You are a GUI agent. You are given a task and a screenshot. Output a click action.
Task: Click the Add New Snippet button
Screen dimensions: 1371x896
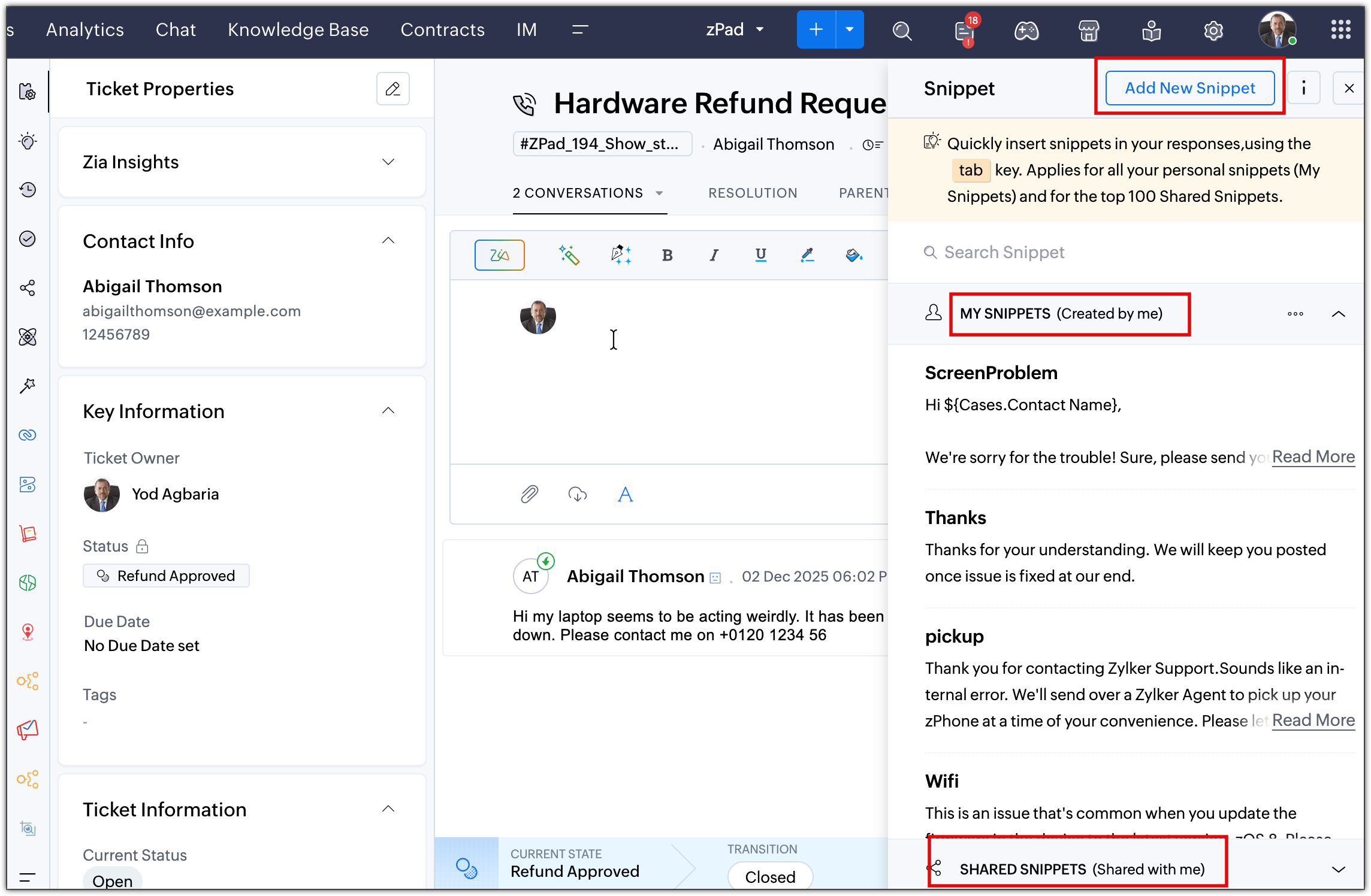coord(1189,88)
